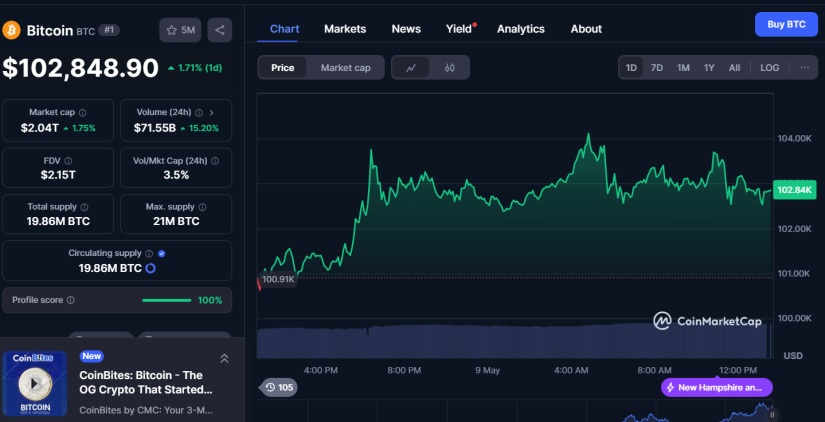Viewport: 825px width, 422px height.
Task: Click the 21M BTC max supply value
Action: 176,221
